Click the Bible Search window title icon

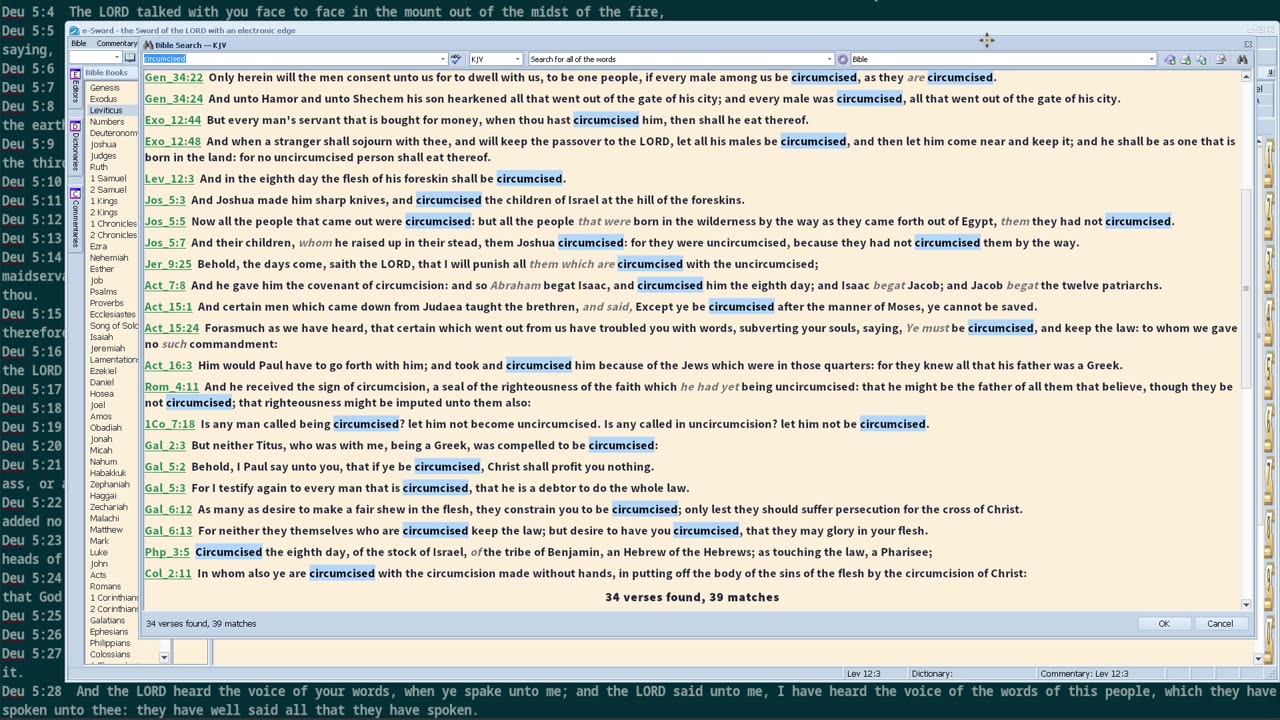click(x=149, y=45)
